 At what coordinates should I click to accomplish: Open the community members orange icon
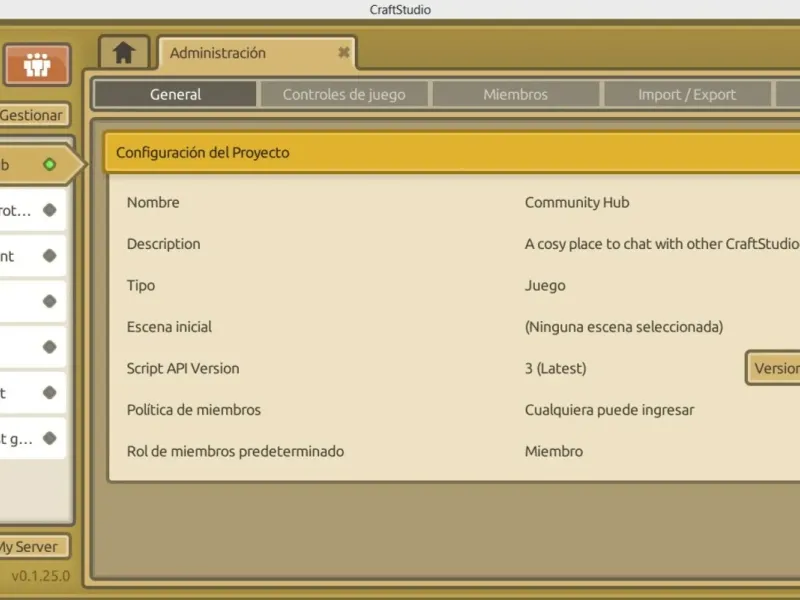click(x=37, y=64)
